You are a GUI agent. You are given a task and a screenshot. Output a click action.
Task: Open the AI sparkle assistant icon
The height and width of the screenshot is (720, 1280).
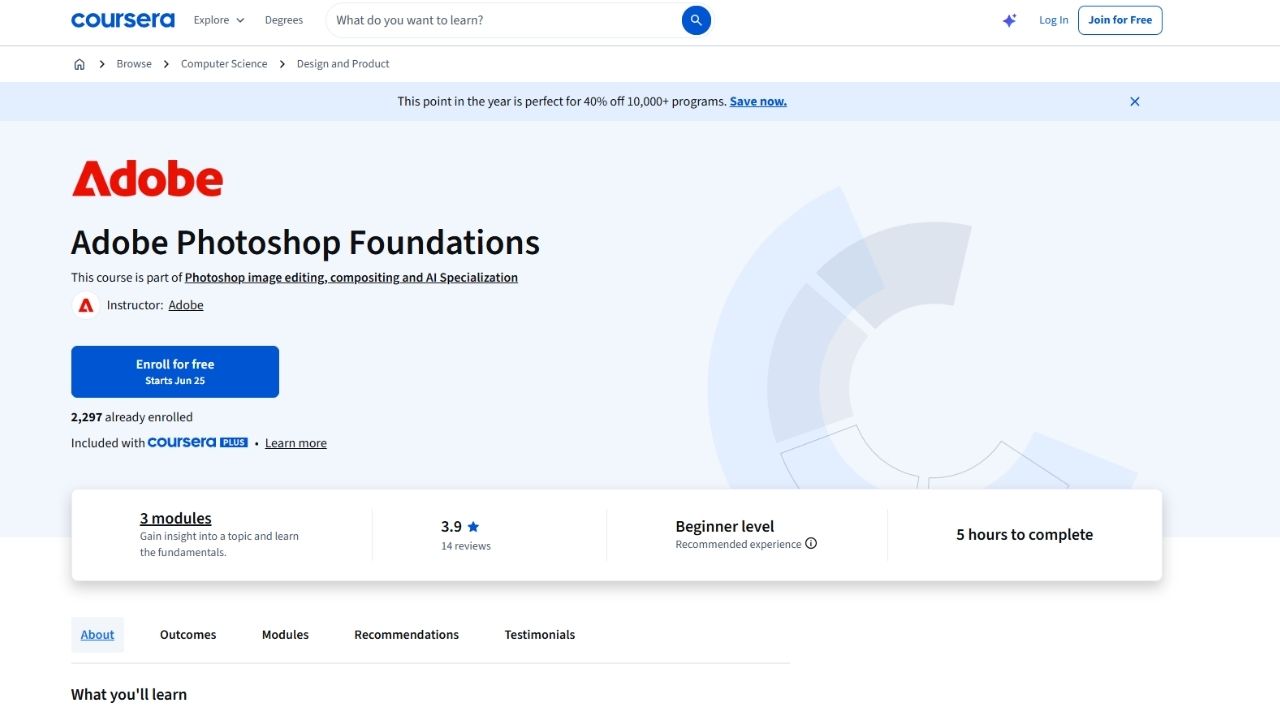1009,20
